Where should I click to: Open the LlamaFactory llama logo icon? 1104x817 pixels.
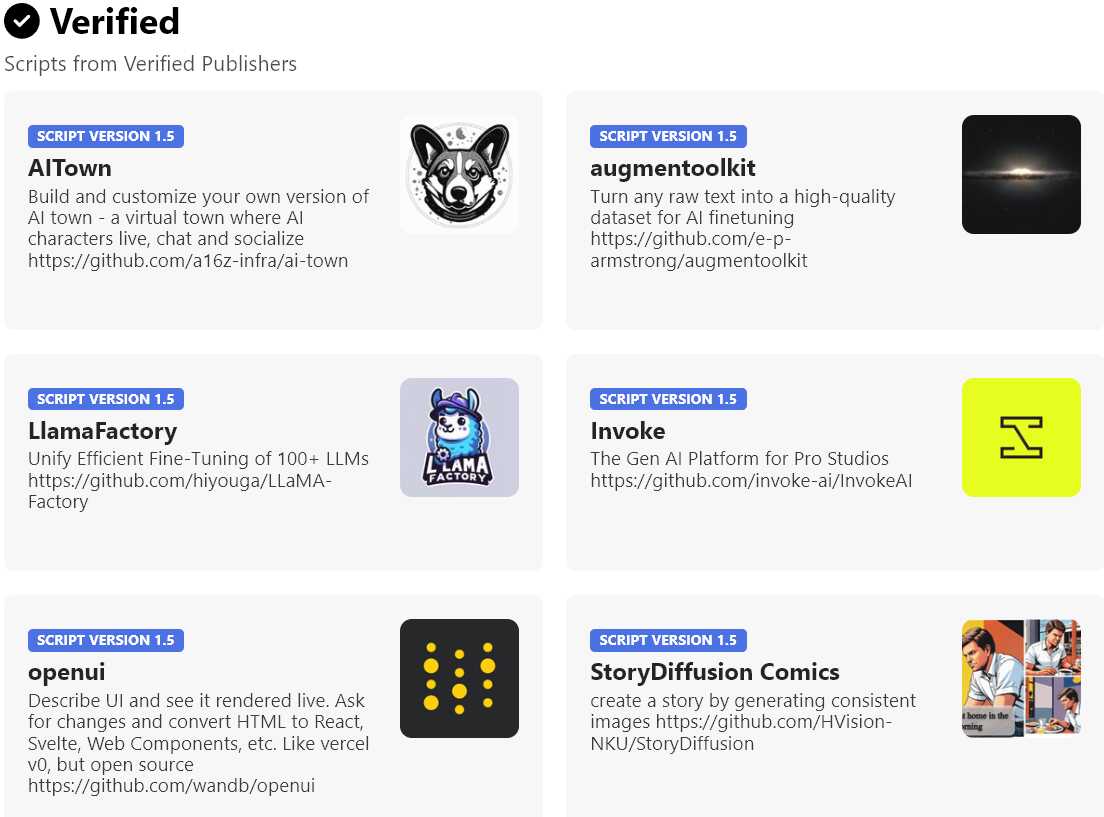coord(459,437)
